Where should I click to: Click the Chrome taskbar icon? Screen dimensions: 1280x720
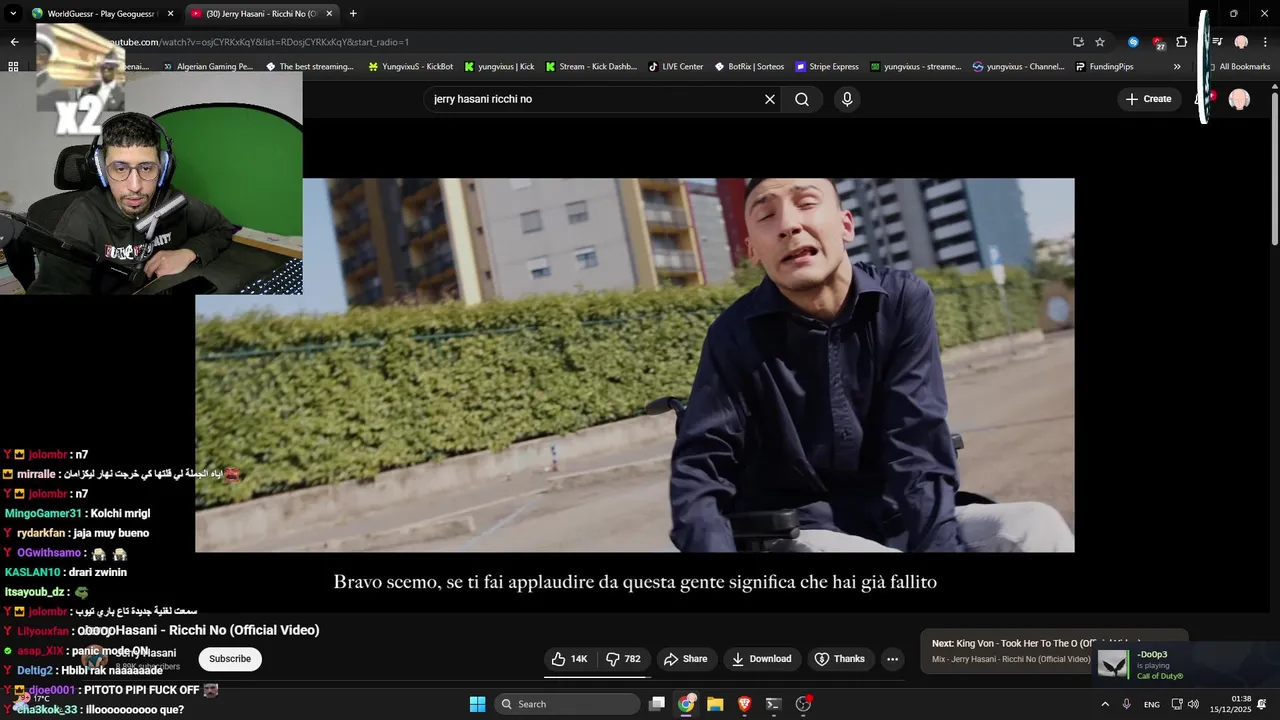click(x=686, y=704)
